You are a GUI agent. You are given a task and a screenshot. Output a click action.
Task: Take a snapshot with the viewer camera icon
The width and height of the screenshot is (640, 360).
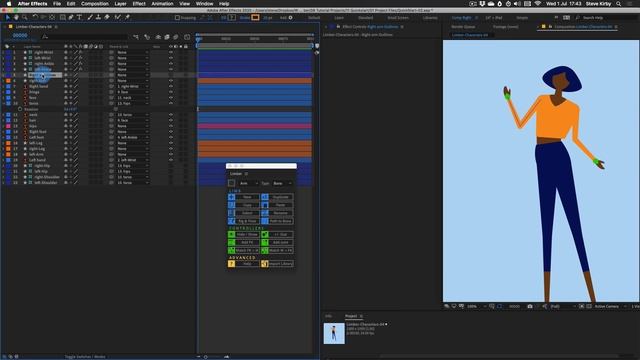click(530, 306)
